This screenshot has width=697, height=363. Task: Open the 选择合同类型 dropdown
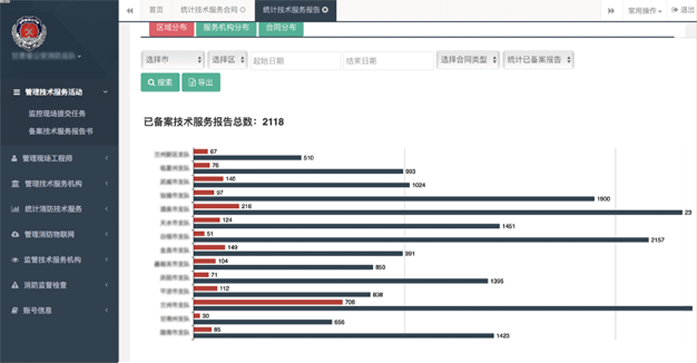coord(468,60)
